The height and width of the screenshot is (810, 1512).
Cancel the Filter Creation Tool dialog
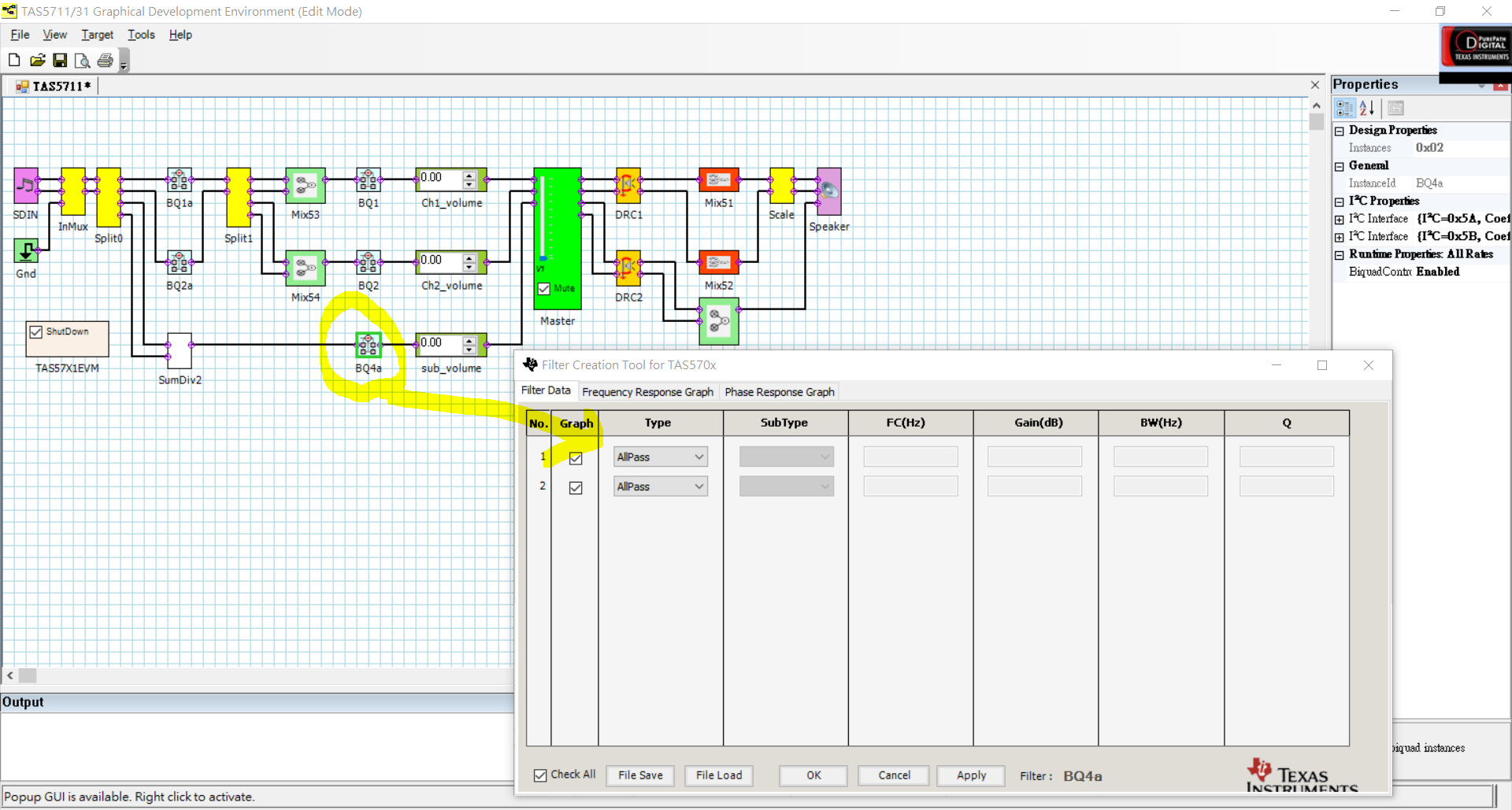coord(894,775)
